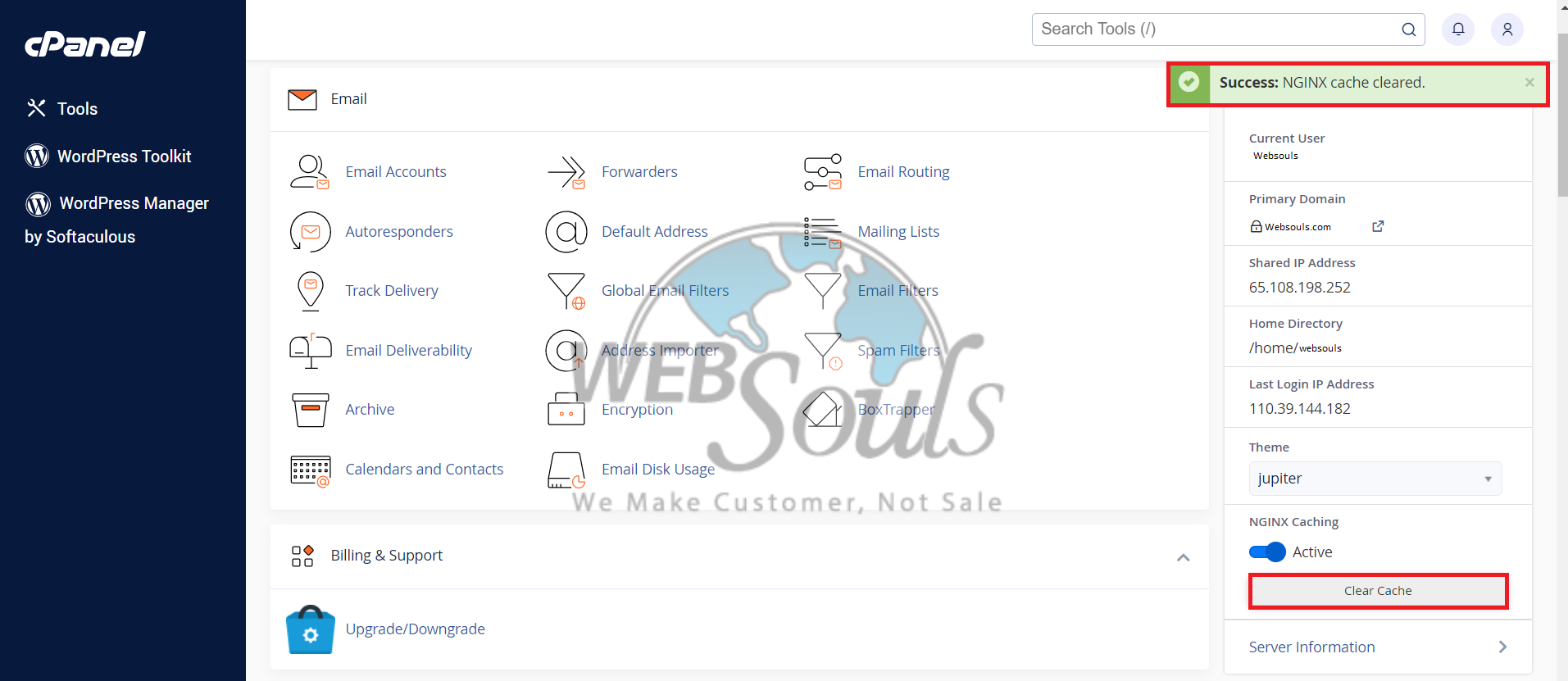Open the Autoresponders icon
The width and height of the screenshot is (1568, 681).
point(310,232)
